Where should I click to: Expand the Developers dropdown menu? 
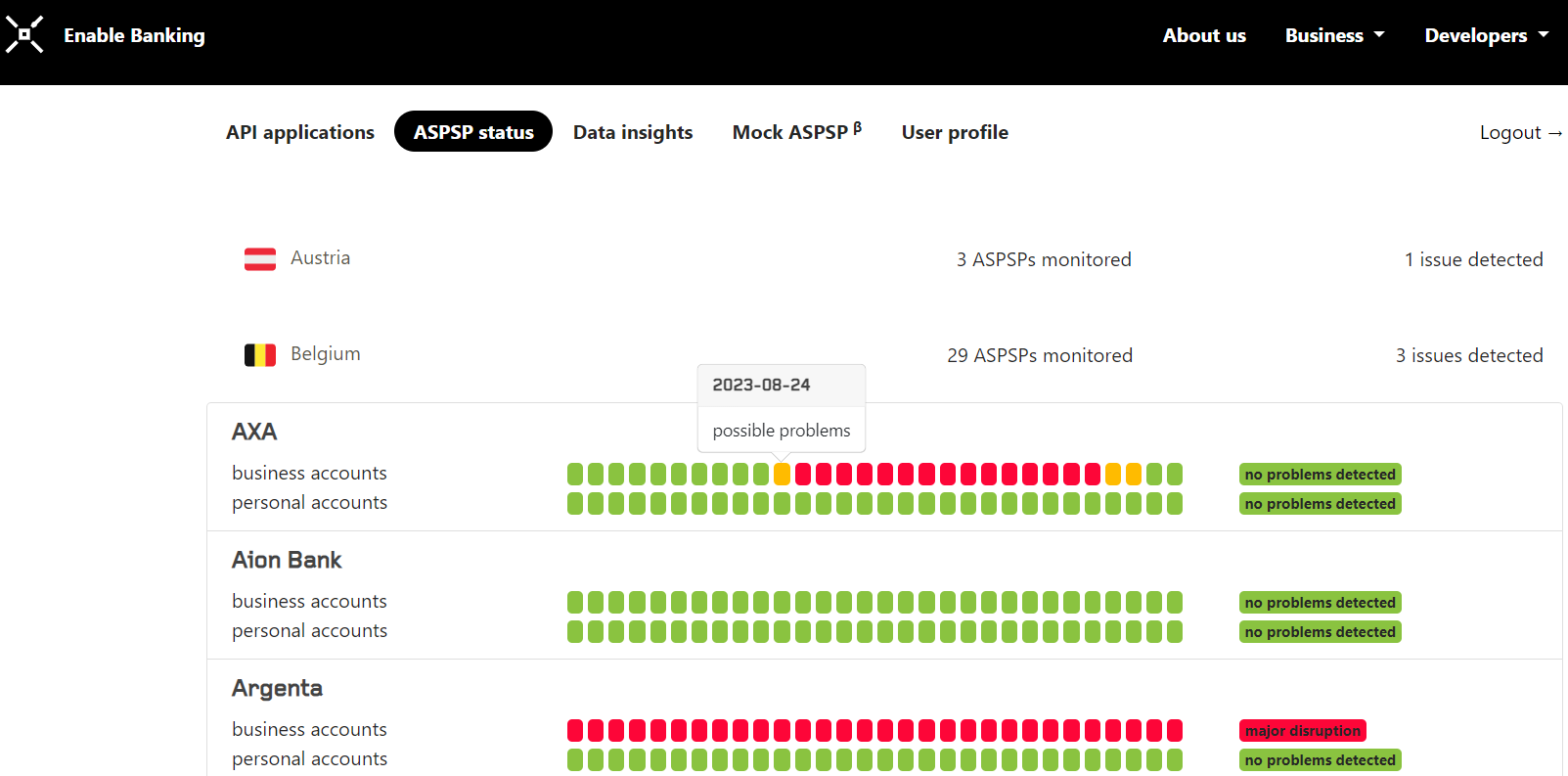pos(1486,35)
